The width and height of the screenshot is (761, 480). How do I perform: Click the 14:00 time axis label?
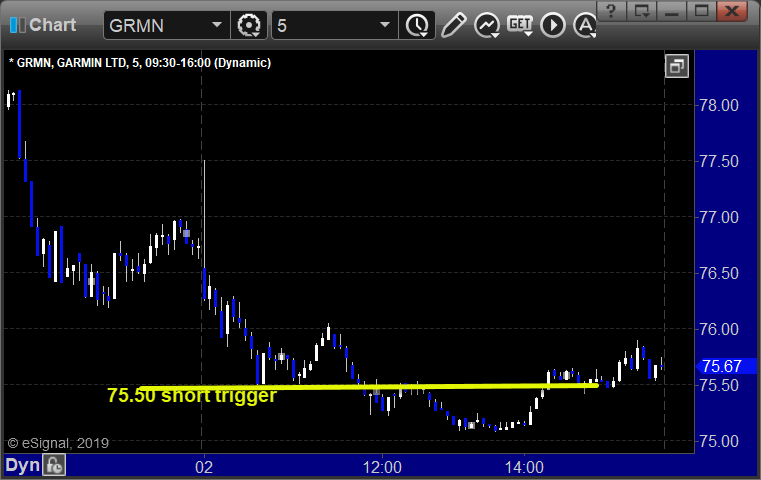(x=524, y=467)
